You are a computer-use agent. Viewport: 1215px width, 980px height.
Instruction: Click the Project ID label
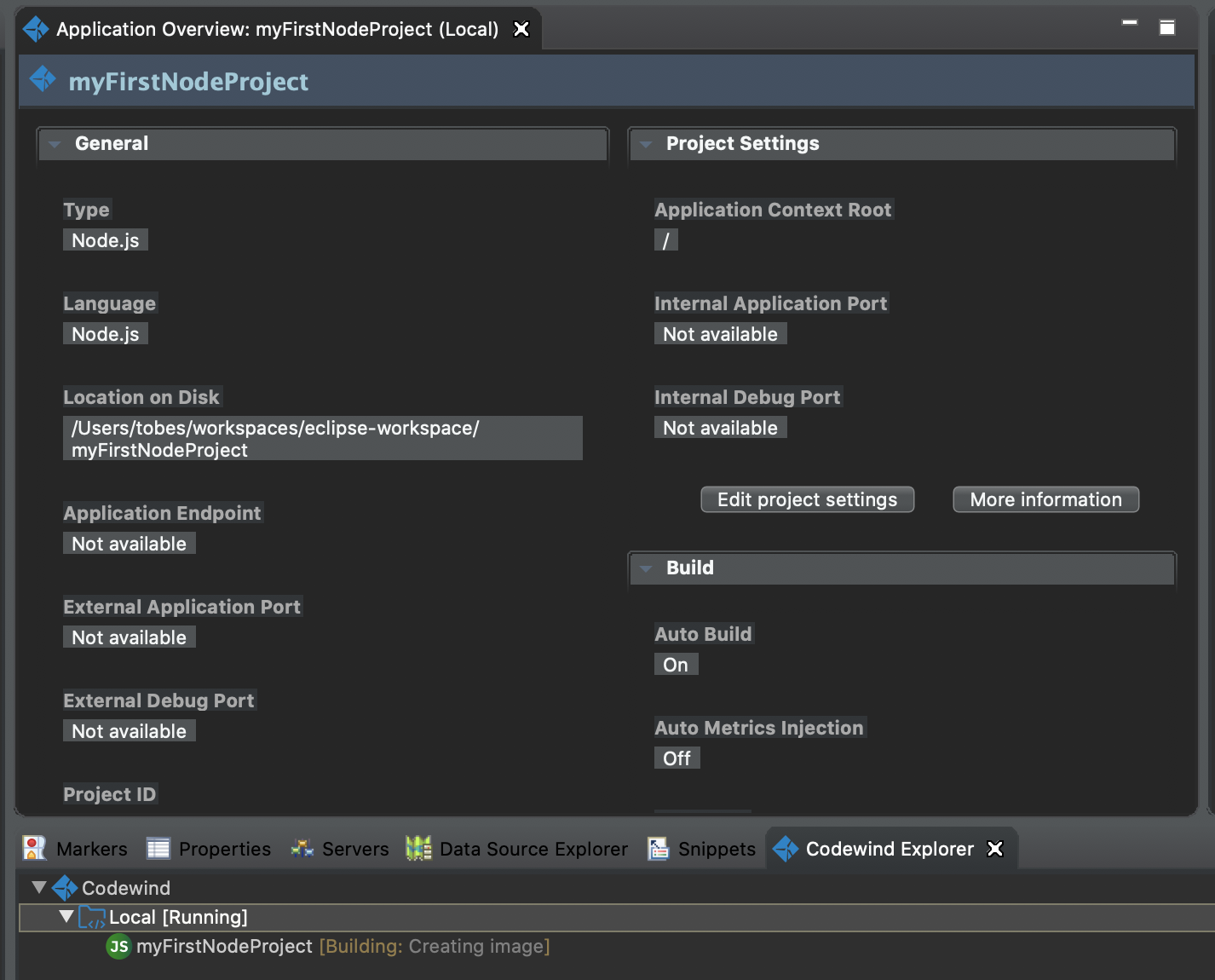click(110, 794)
